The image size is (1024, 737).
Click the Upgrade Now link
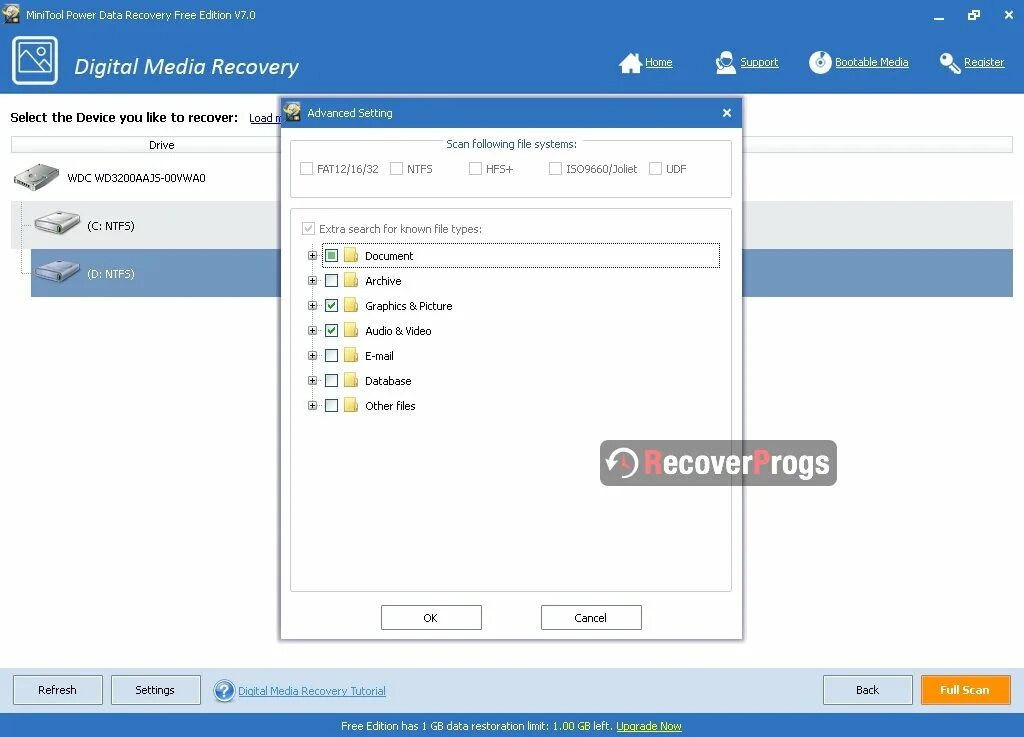[x=648, y=726]
